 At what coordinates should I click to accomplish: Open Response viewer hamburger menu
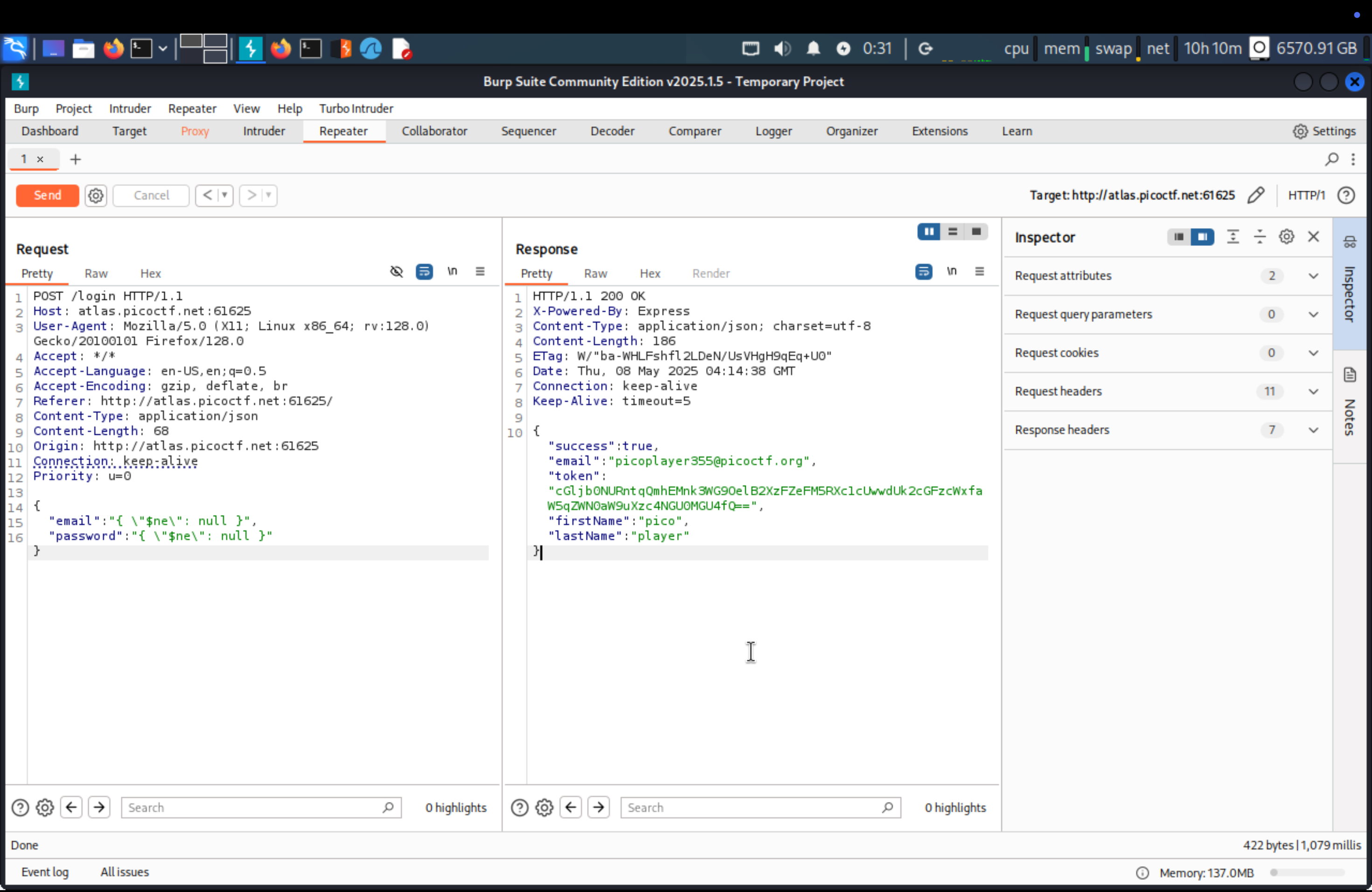[980, 271]
